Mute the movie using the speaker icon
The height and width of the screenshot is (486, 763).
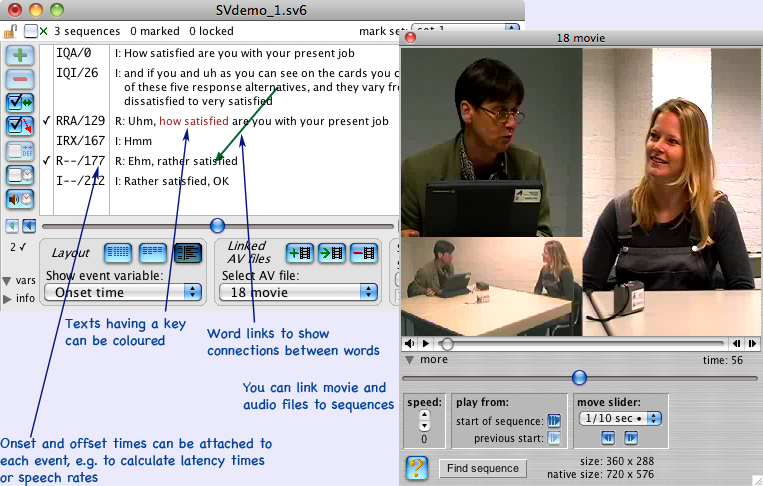click(409, 343)
